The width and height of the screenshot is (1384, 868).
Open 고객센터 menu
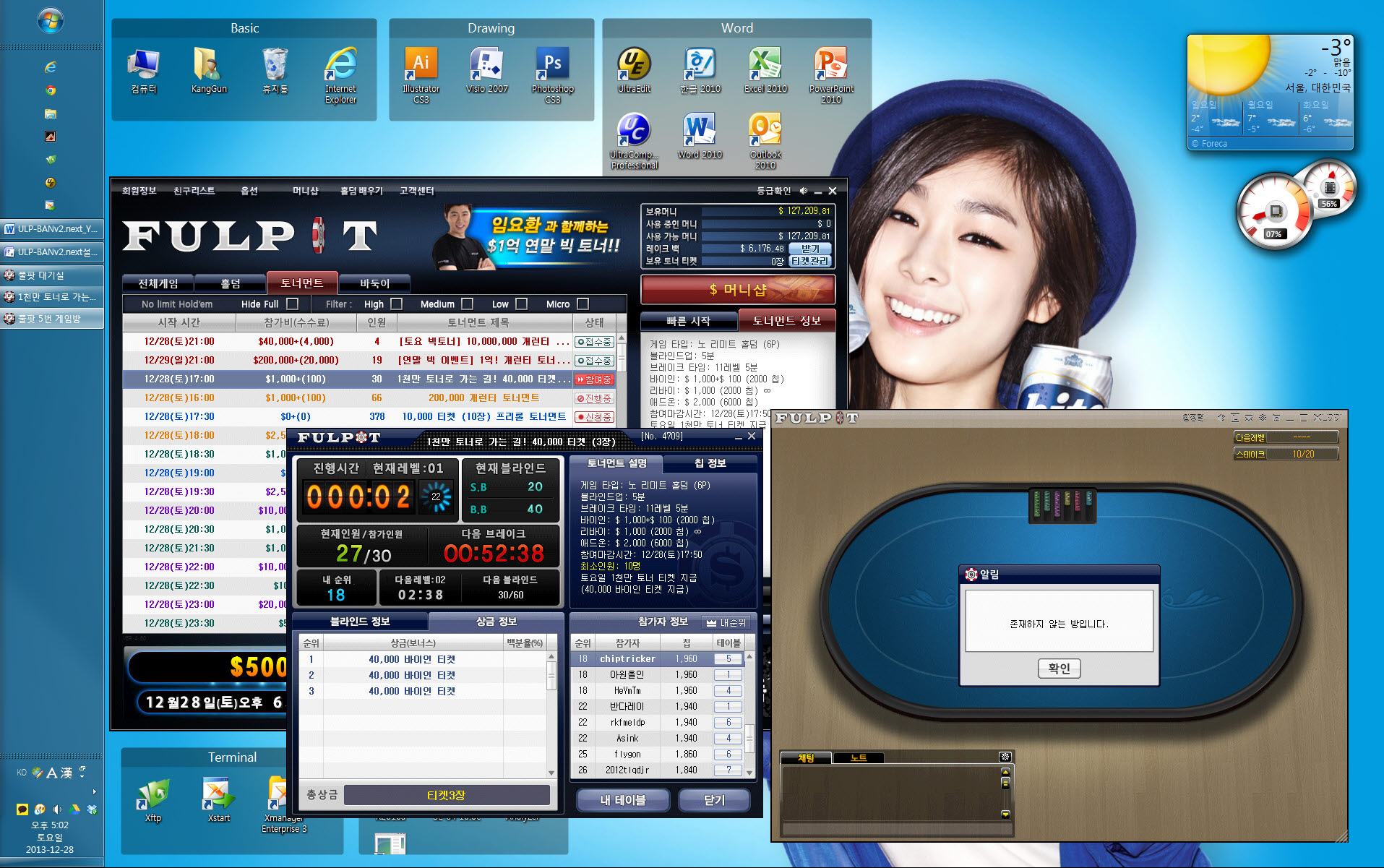tap(416, 191)
